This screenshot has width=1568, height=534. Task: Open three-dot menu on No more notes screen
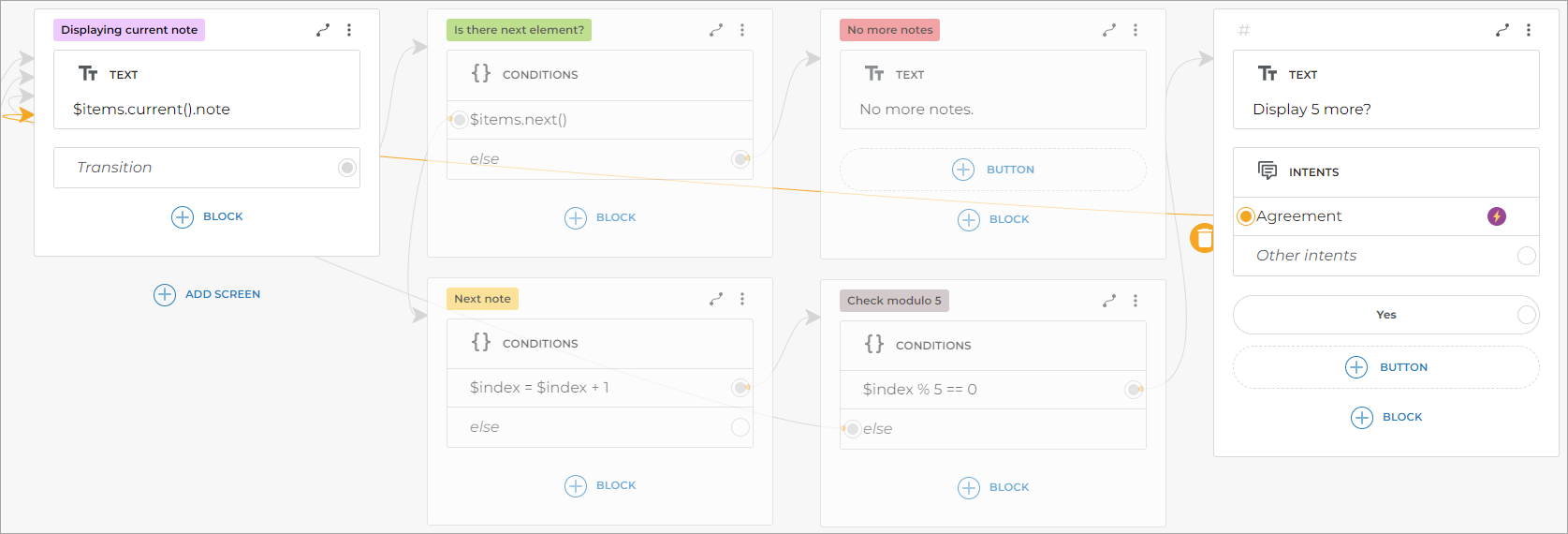point(1136,30)
